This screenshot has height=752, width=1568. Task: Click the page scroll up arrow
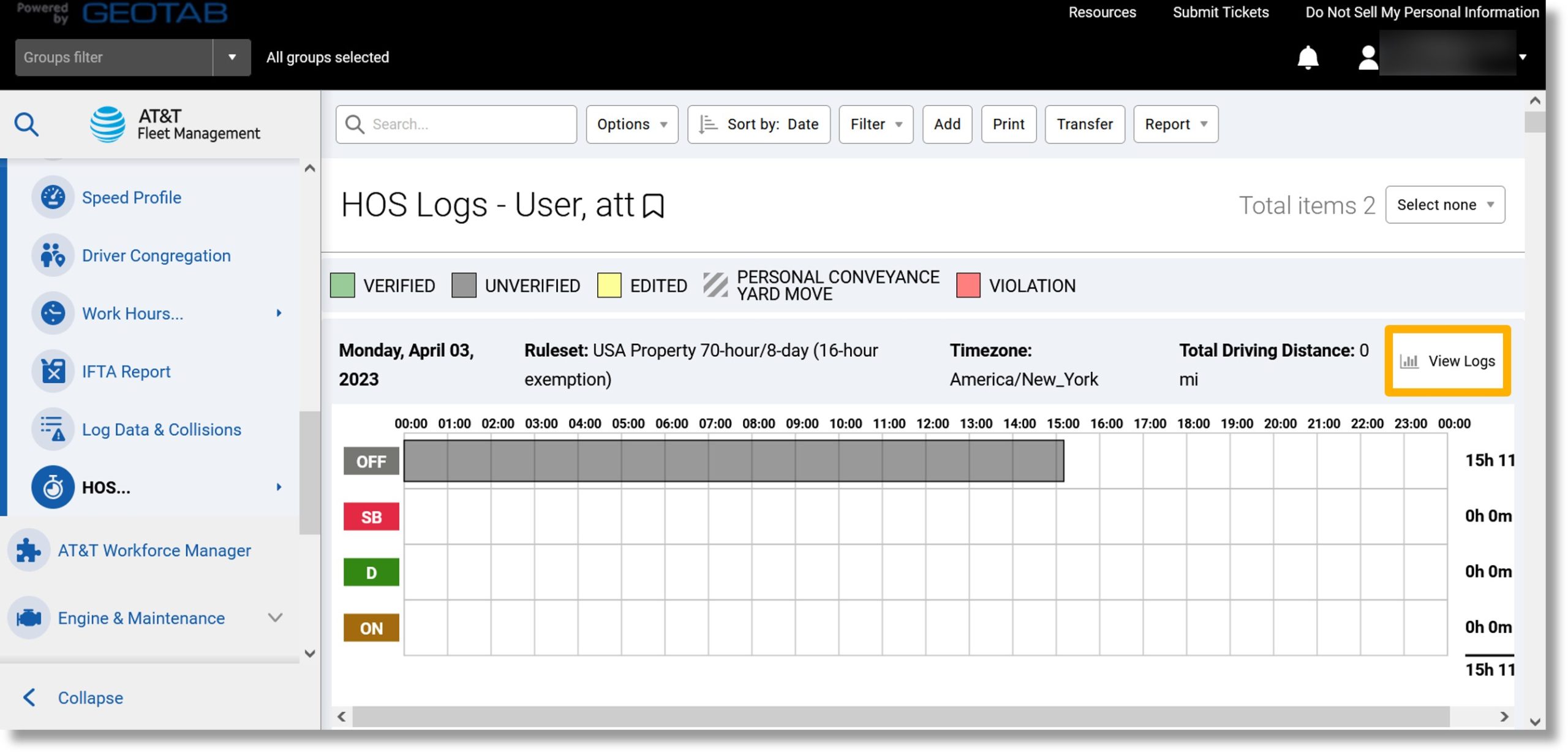tap(1535, 100)
